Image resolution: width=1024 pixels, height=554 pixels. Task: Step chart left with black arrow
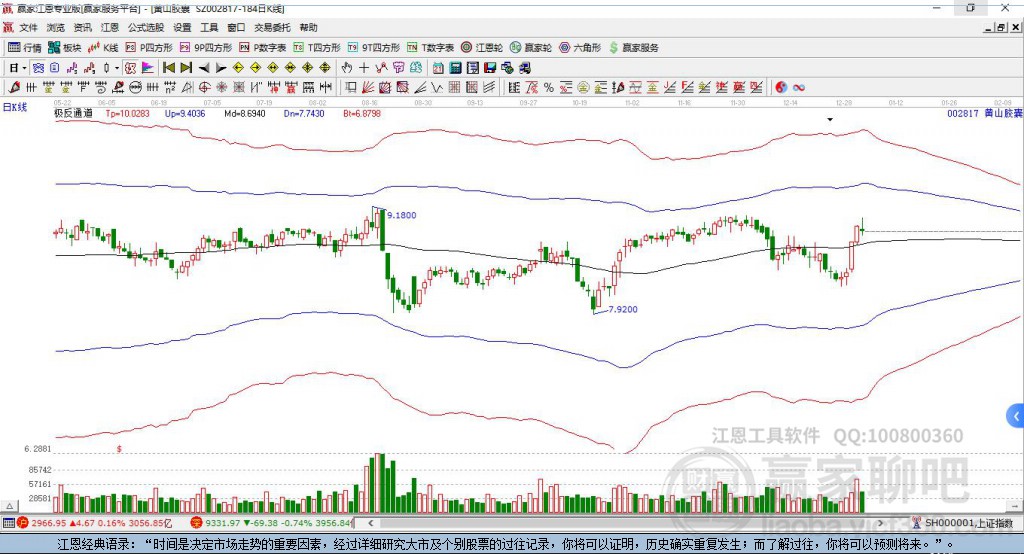(x=204, y=68)
